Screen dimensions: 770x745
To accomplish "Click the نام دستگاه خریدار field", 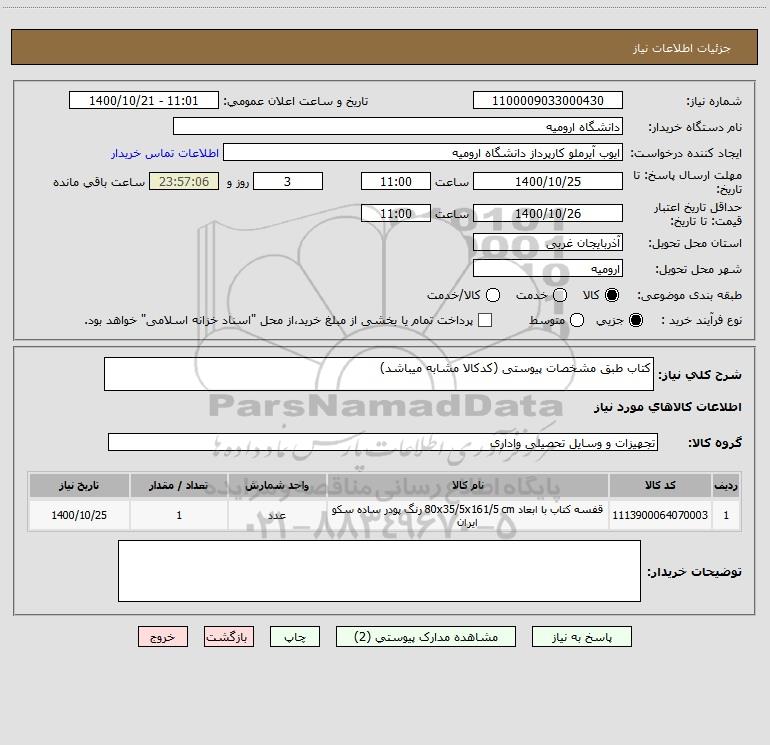I will (x=398, y=126).
